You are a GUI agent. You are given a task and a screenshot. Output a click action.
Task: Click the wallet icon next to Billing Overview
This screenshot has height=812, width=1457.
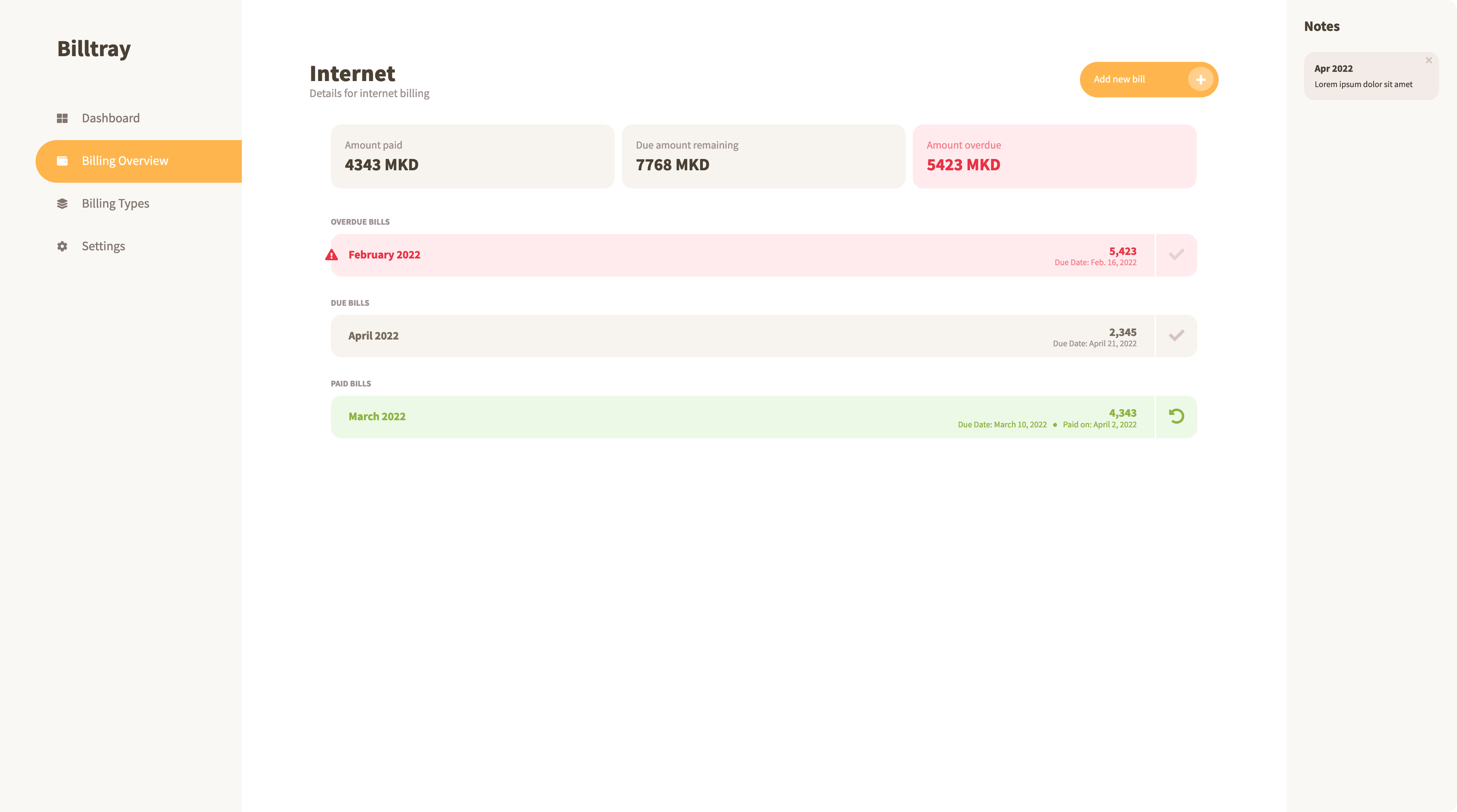pos(62,161)
